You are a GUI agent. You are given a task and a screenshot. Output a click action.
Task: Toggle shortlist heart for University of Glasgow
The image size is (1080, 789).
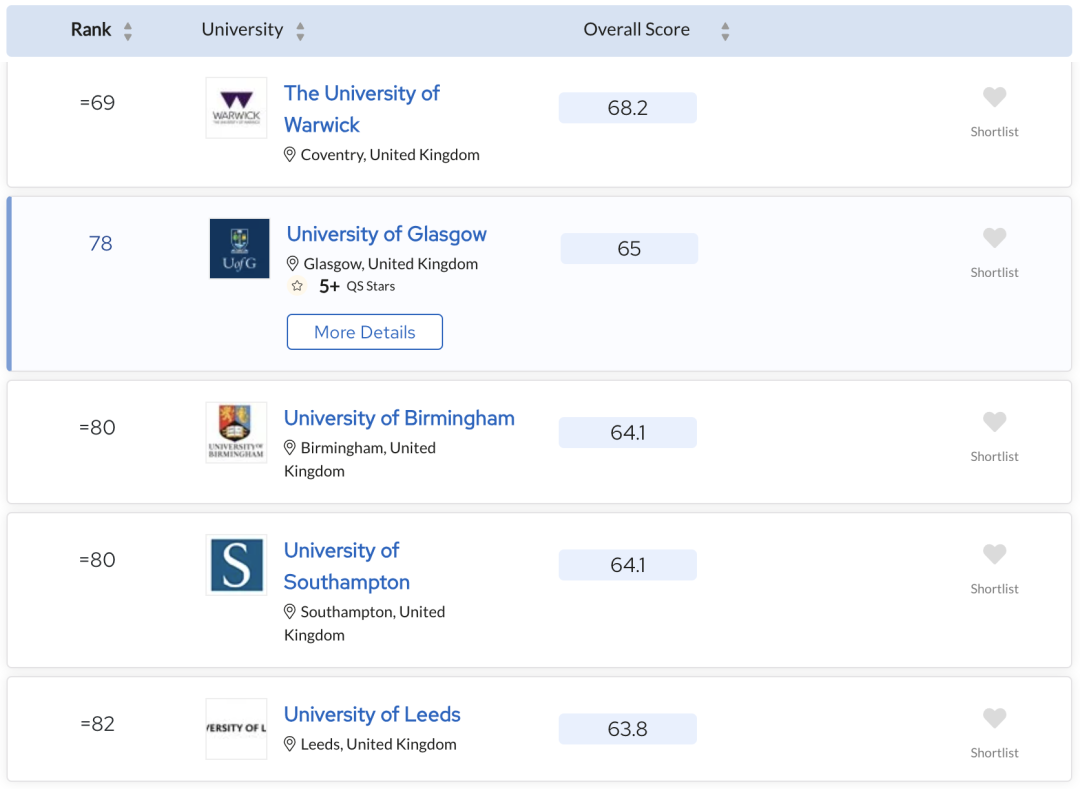[x=994, y=238]
